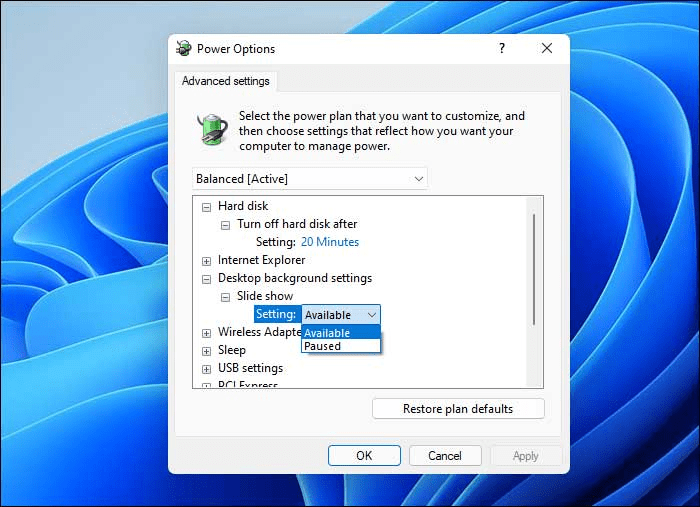Click Restore plan defaults button
Viewport: 700px width, 507px height.
458,409
